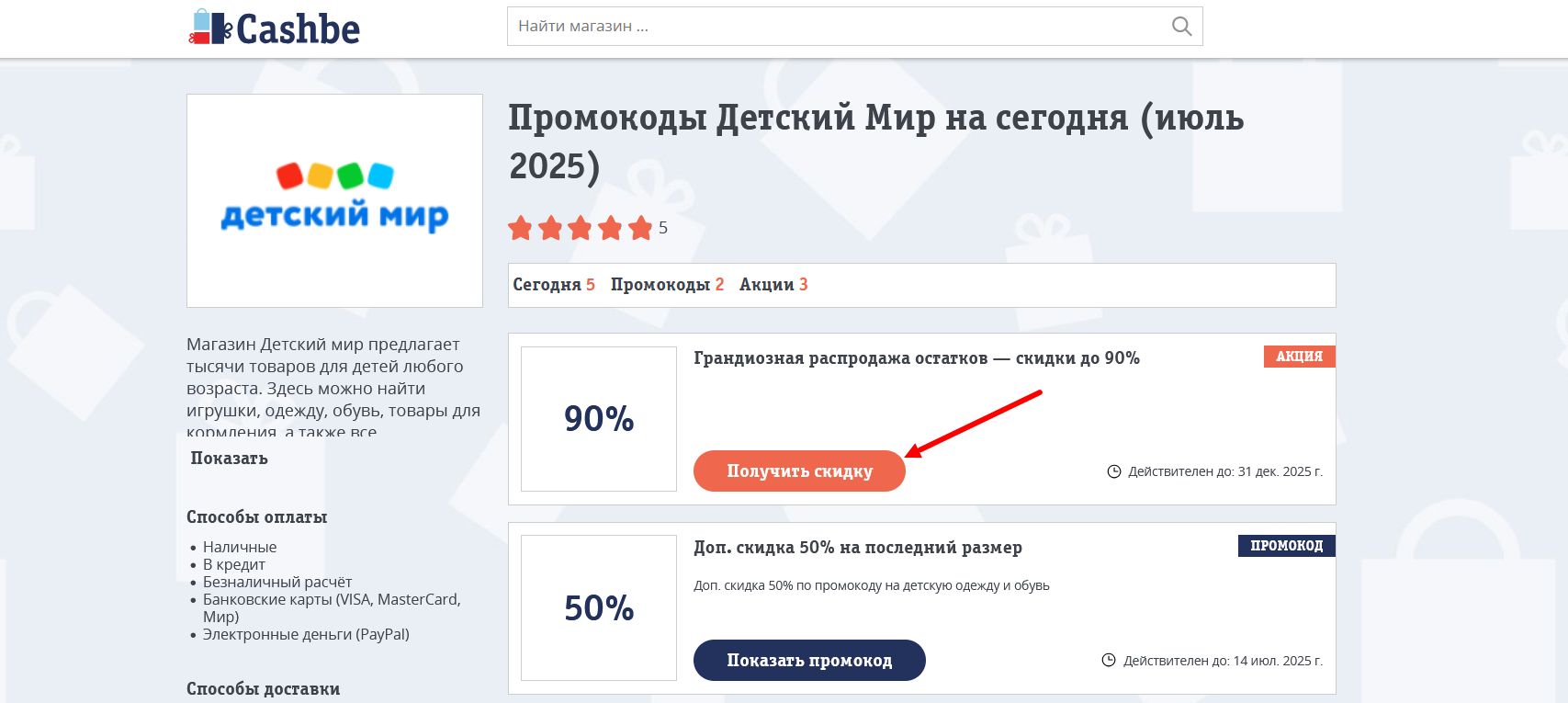Open the Cashbe logo homepage link
1568x703 pixels.
(x=274, y=28)
